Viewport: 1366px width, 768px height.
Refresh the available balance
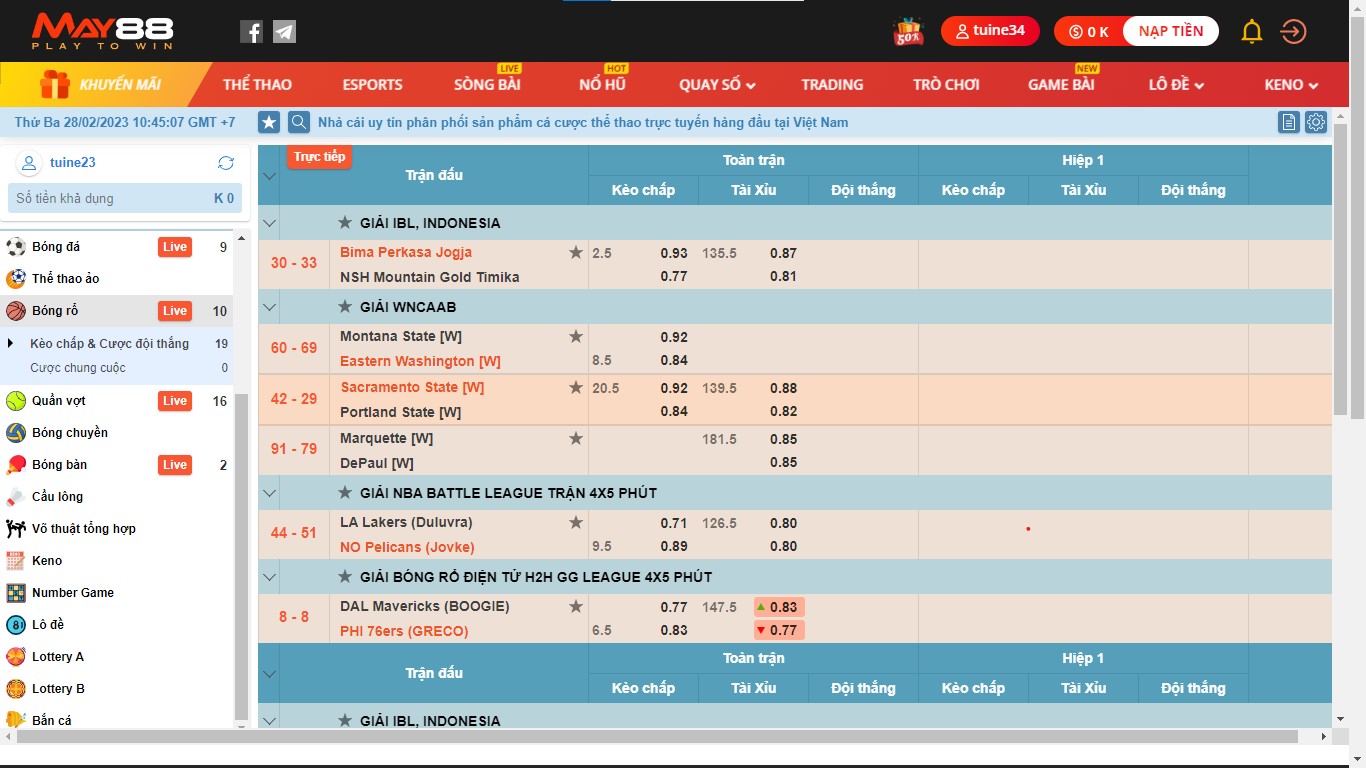[x=226, y=163]
